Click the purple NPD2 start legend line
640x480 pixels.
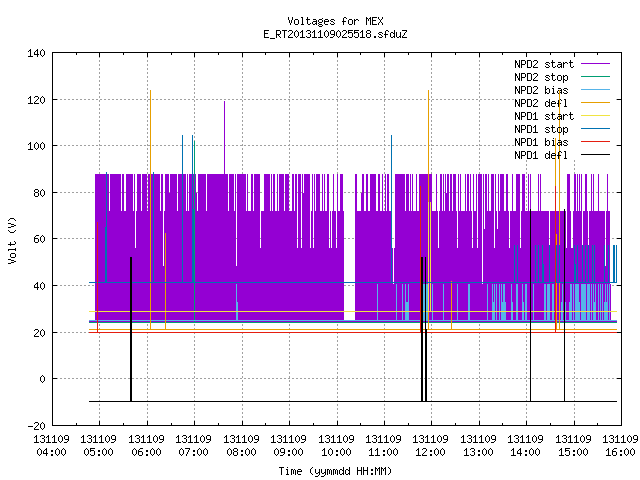point(596,64)
